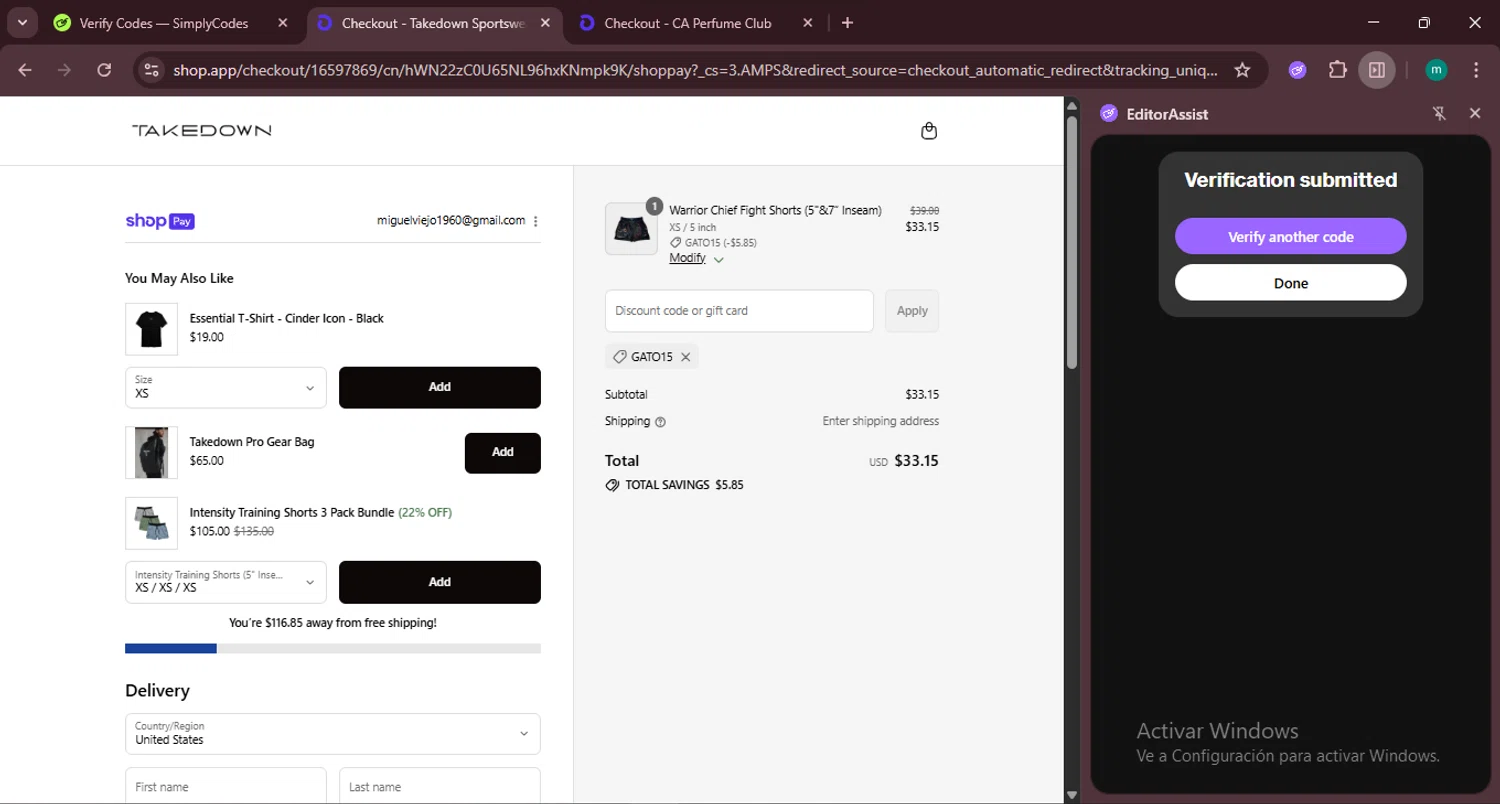
Task: Close the CA Perfume Club tab
Action: point(808,23)
